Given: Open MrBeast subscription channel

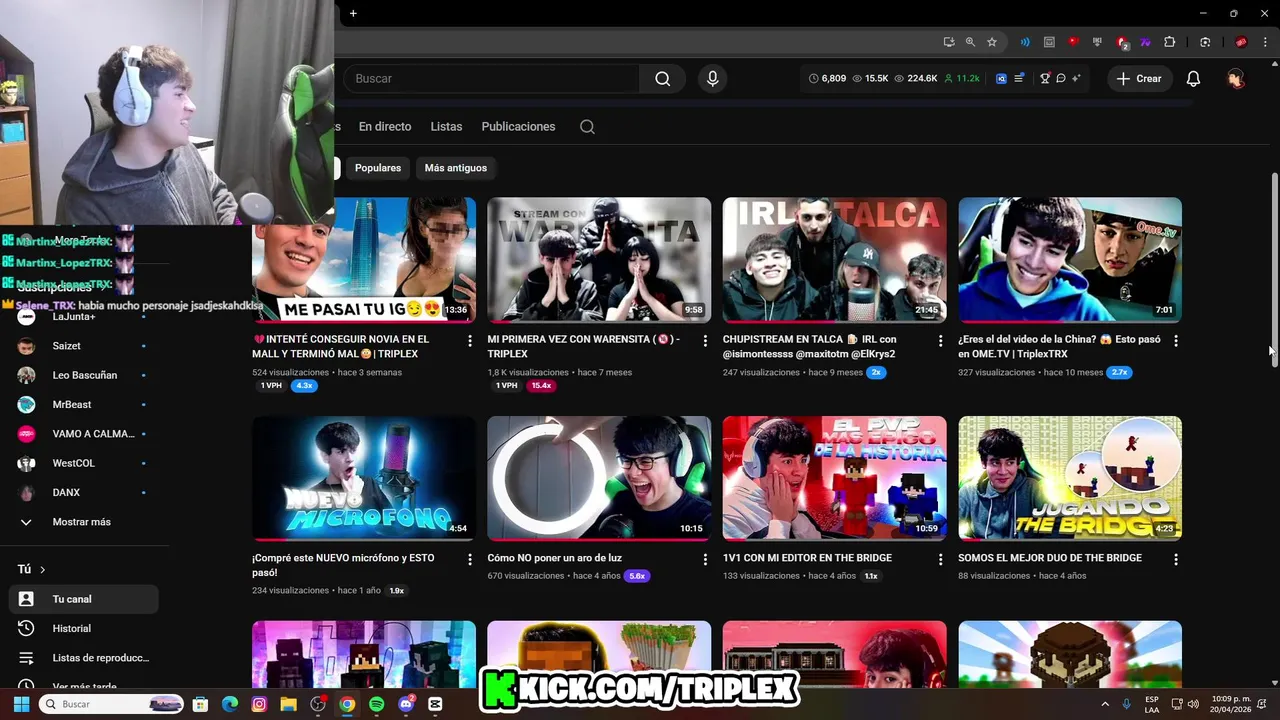Looking at the screenshot, I should (84, 404).
